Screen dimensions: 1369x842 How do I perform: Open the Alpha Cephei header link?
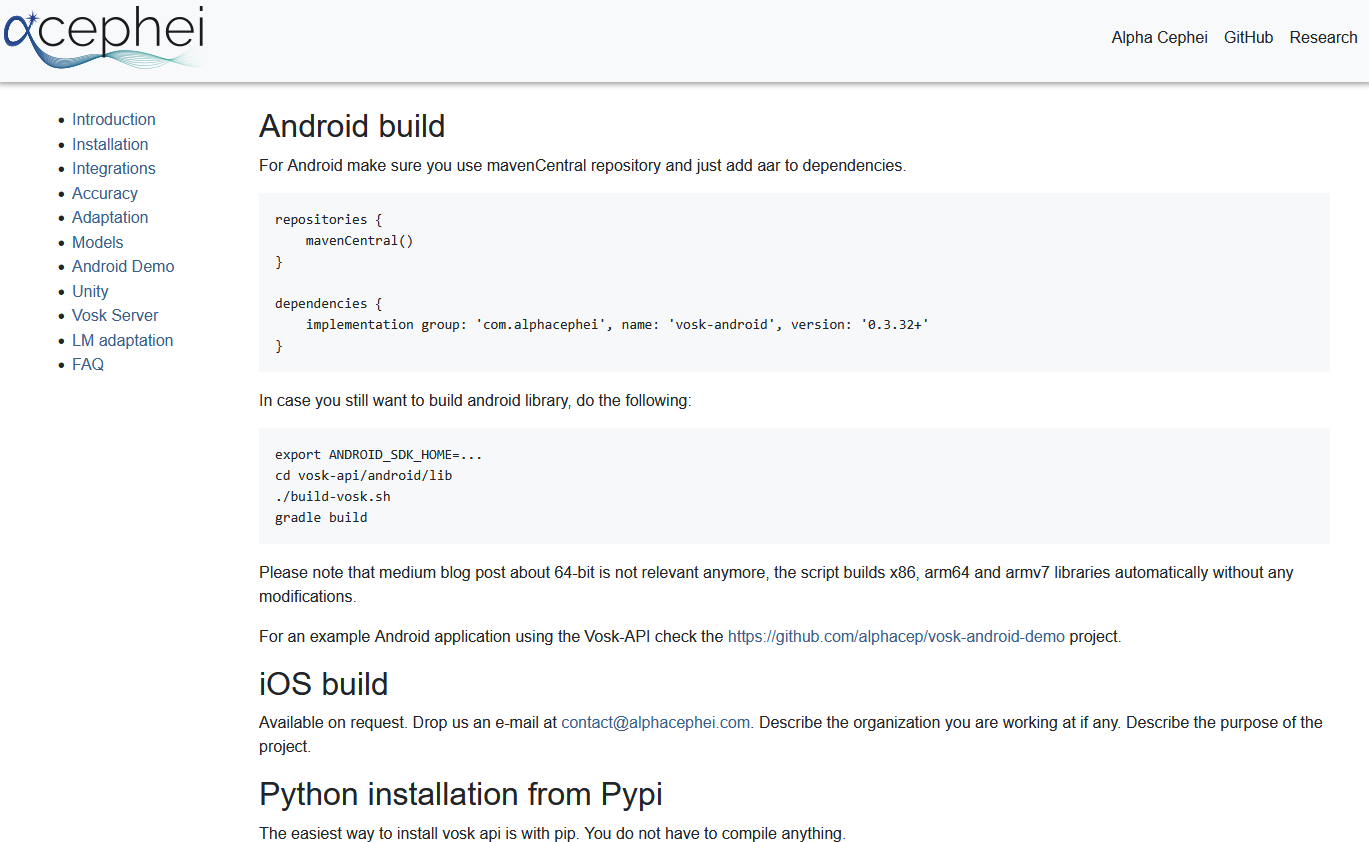1159,38
